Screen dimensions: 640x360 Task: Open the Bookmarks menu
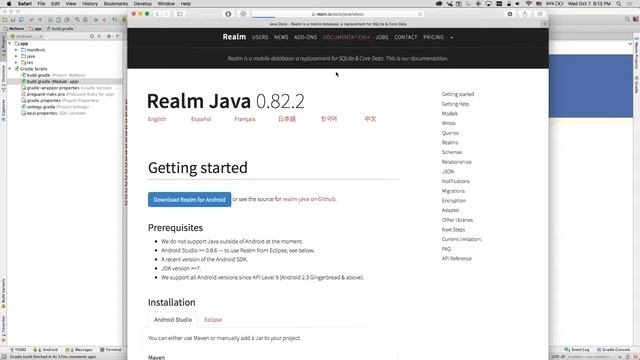coord(116,4)
